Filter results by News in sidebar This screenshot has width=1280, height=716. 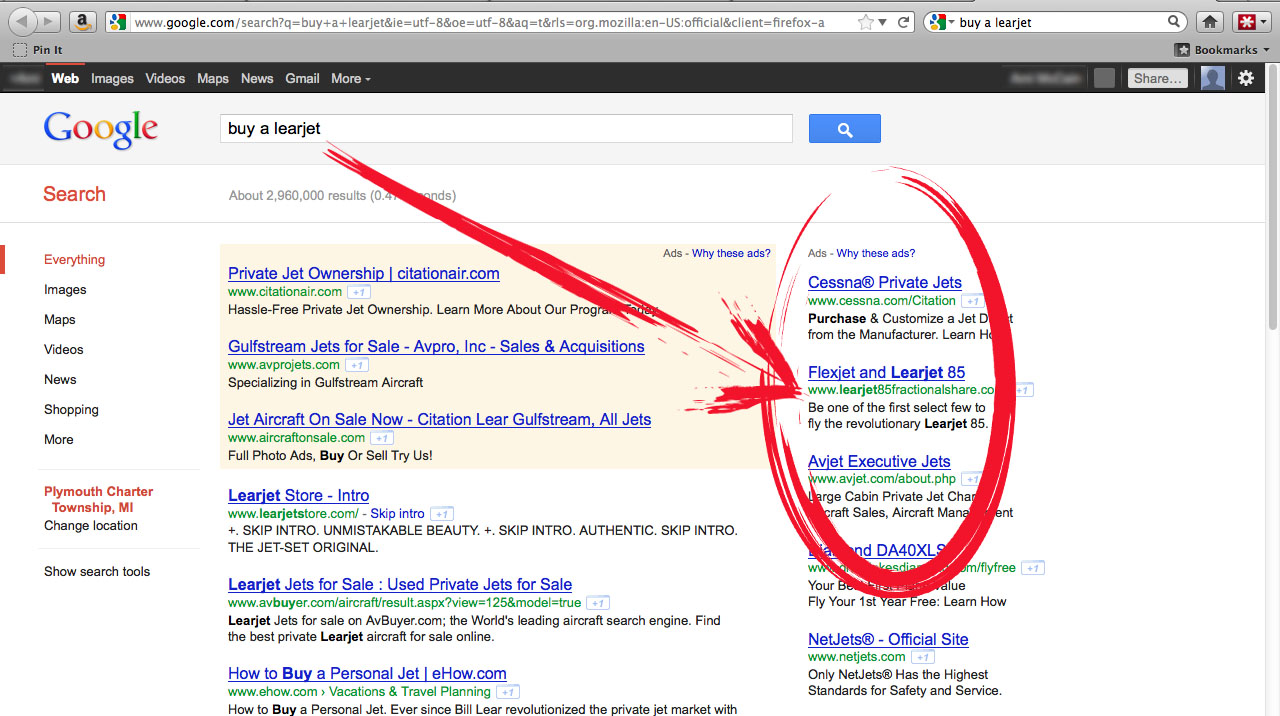coord(60,380)
